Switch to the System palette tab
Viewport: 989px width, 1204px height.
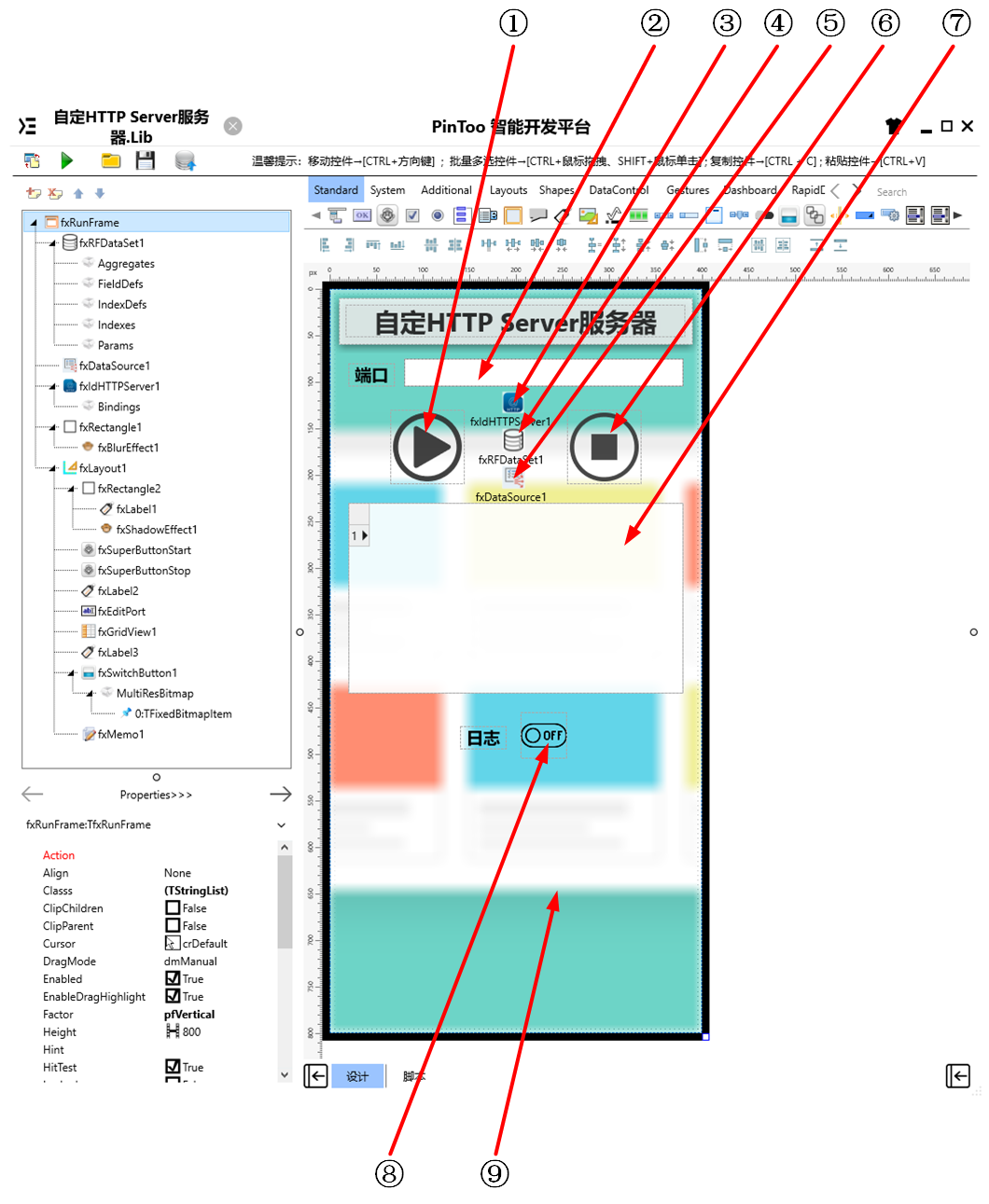pos(387,190)
